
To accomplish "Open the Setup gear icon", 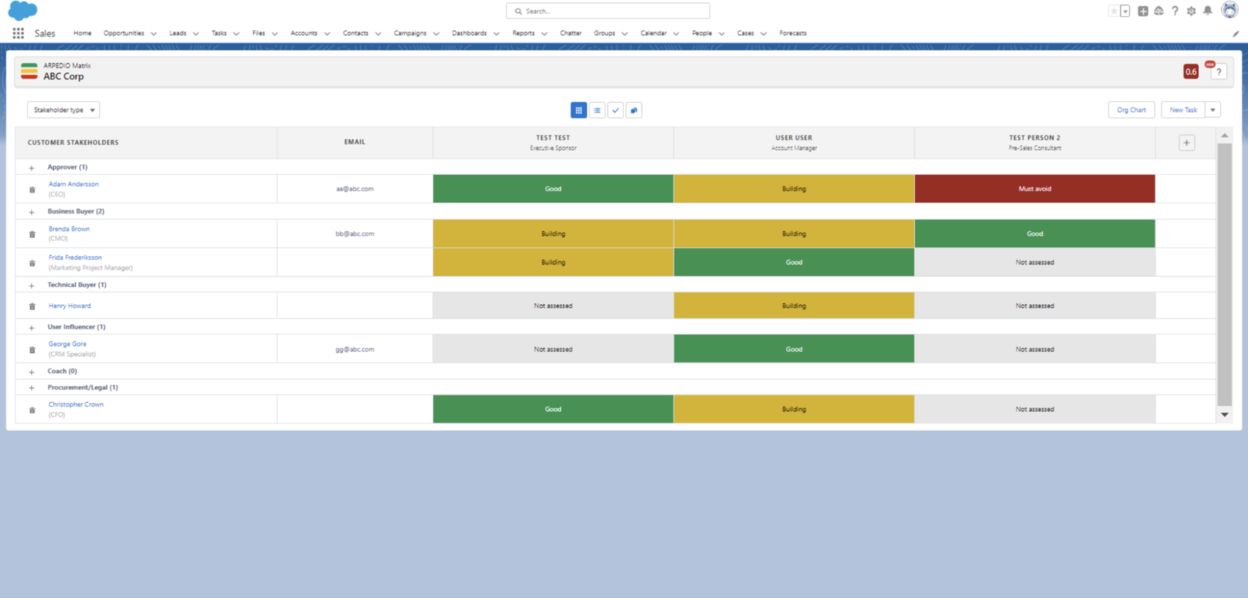I will (1191, 11).
